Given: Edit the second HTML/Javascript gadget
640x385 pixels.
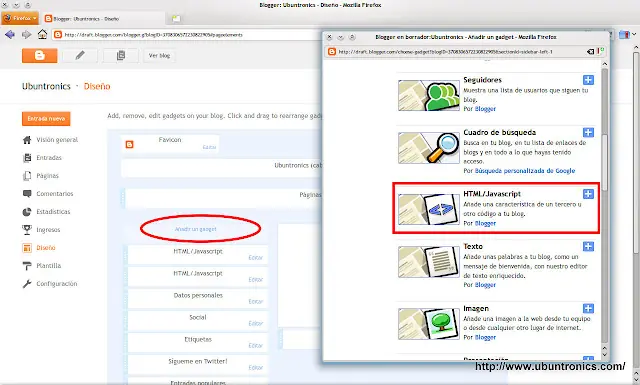Looking at the screenshot, I should click(256, 280).
